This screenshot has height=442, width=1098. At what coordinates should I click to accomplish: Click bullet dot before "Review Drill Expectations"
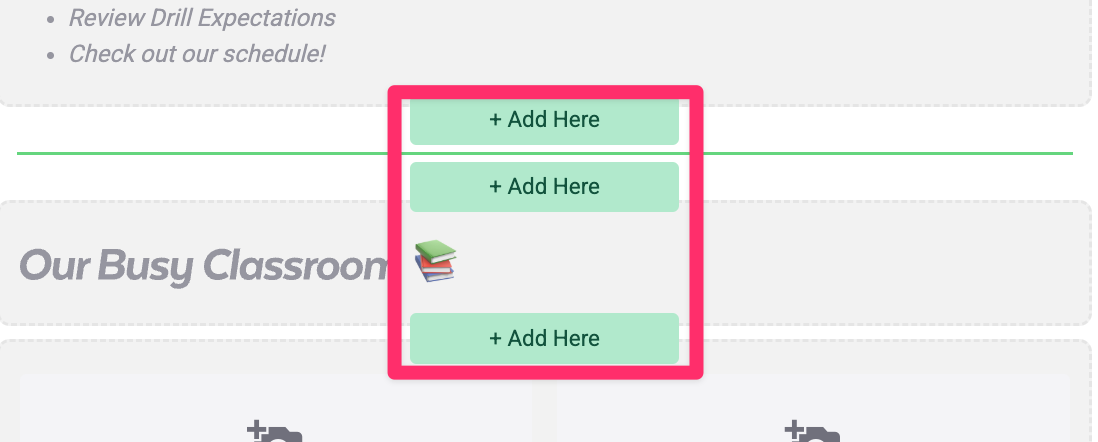point(51,19)
